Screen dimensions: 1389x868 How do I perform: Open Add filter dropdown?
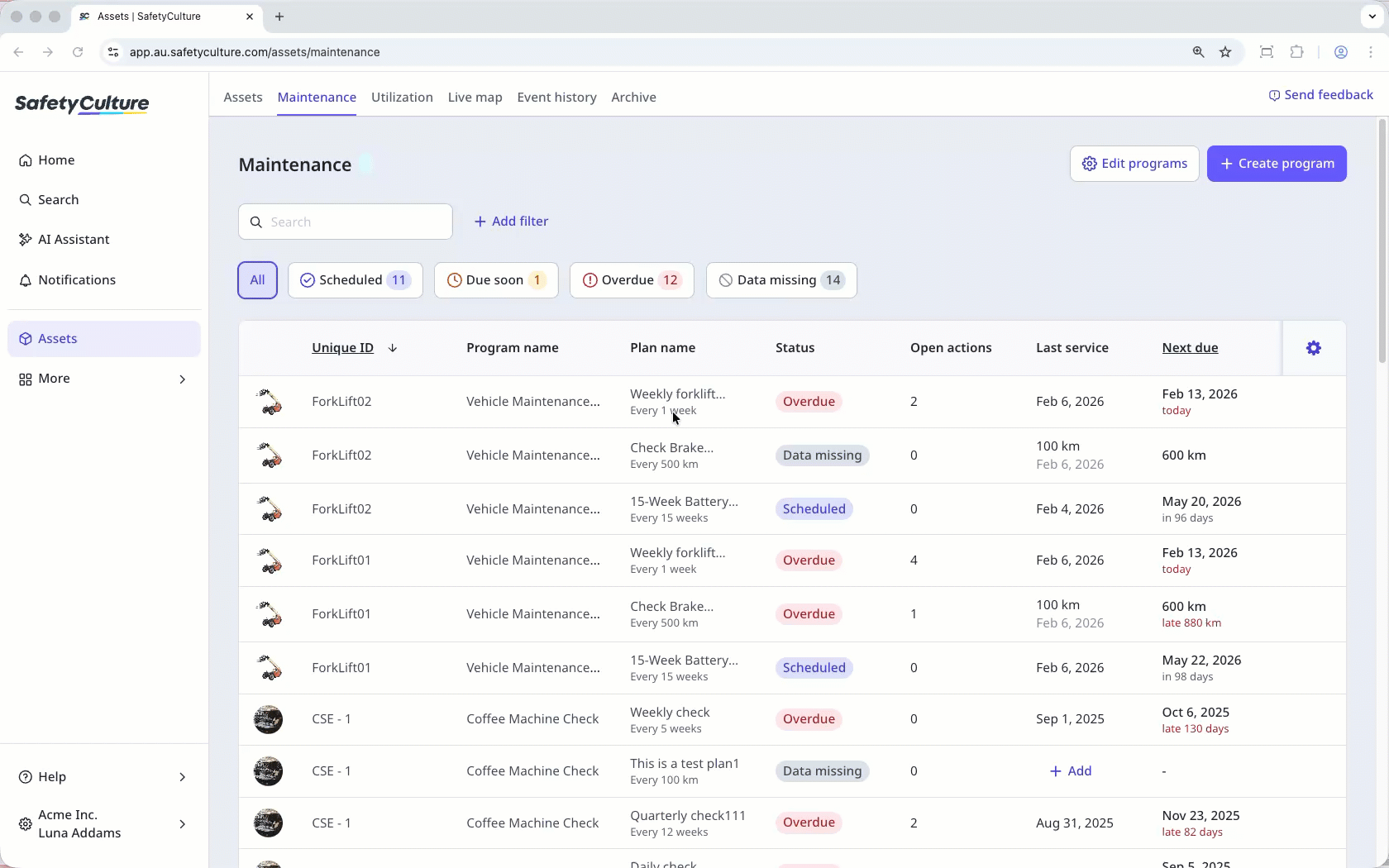(x=511, y=222)
